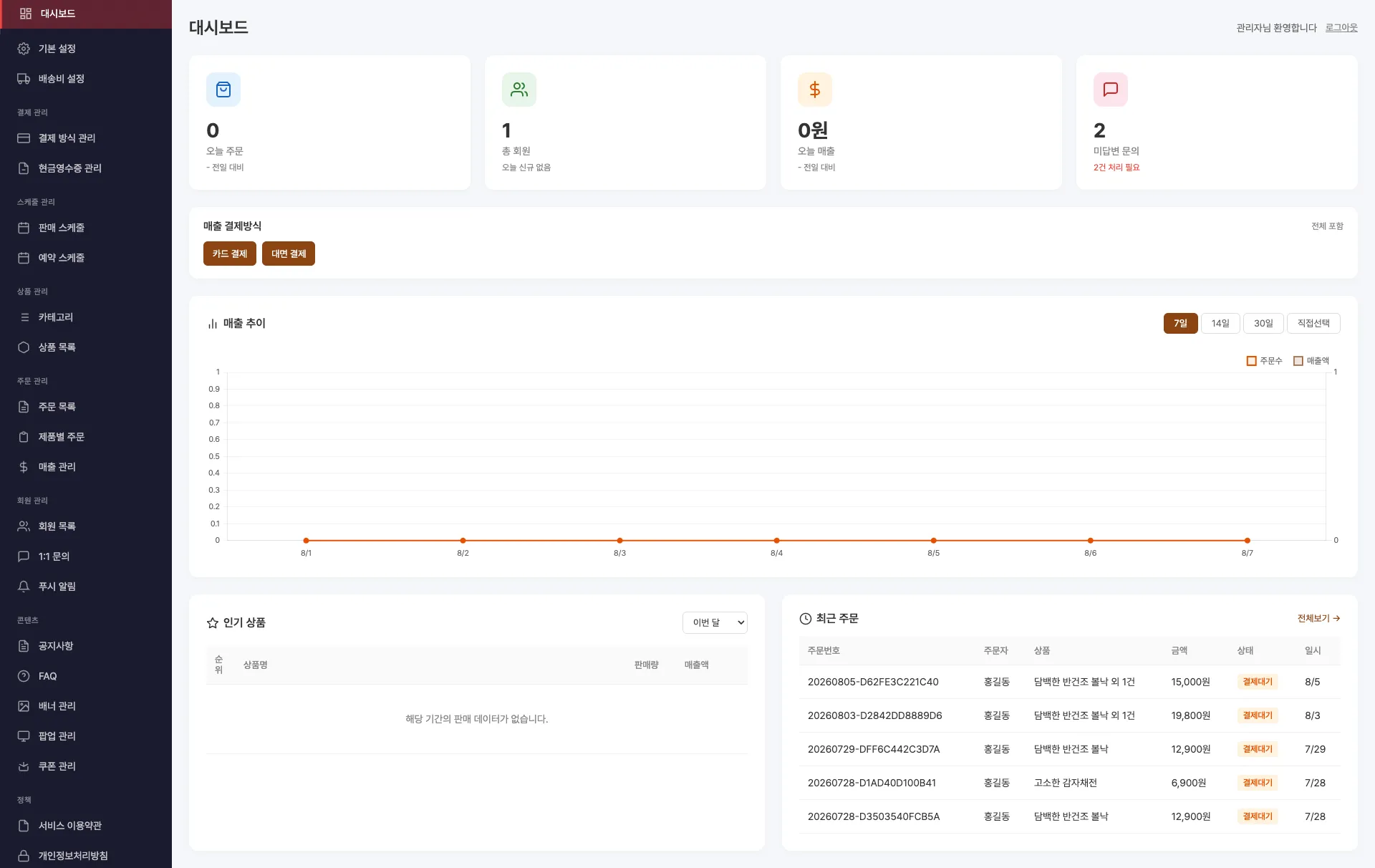Click the shopping bag icon for today's orders

(x=223, y=90)
